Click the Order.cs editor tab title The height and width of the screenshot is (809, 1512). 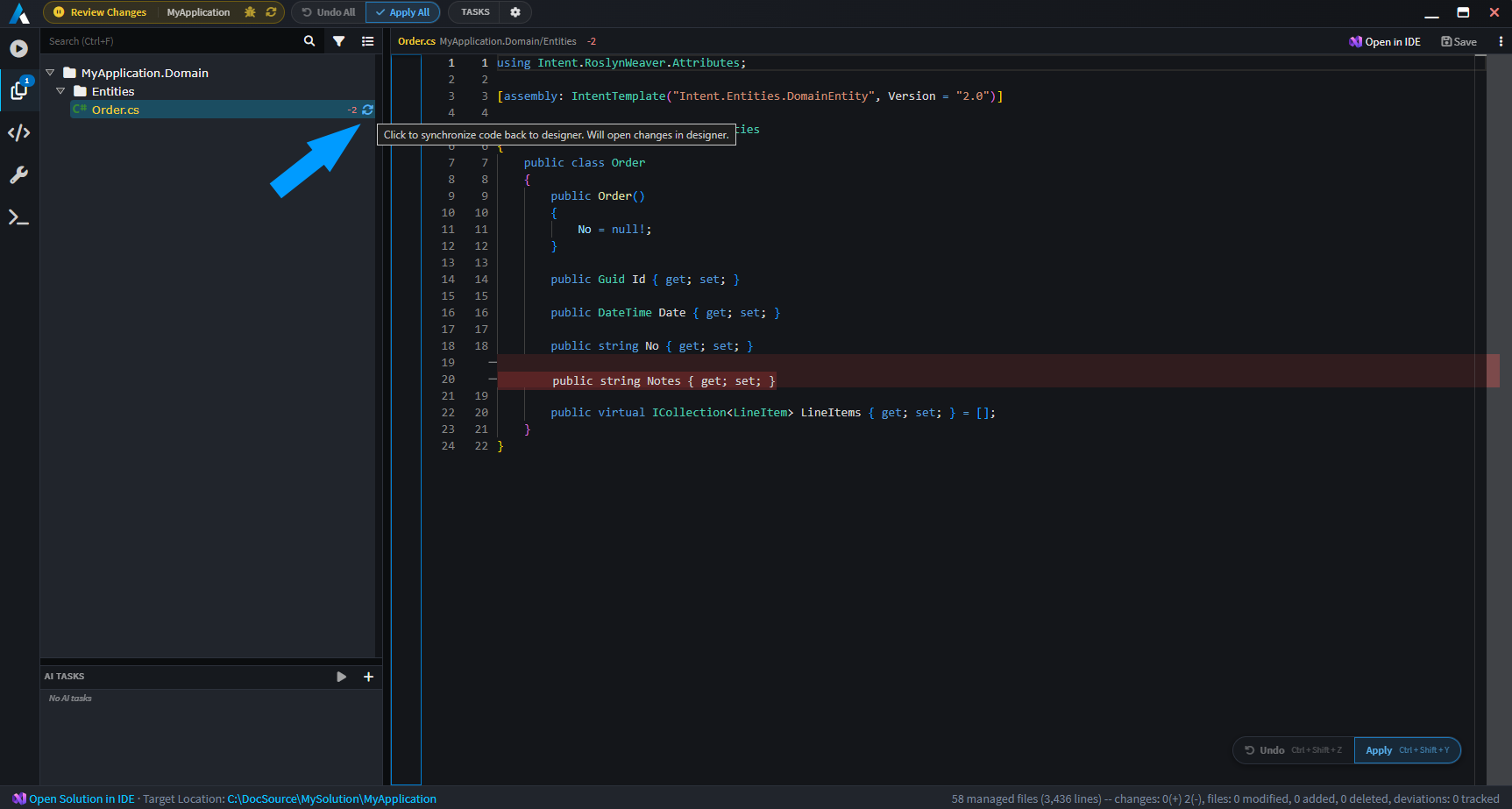click(416, 41)
